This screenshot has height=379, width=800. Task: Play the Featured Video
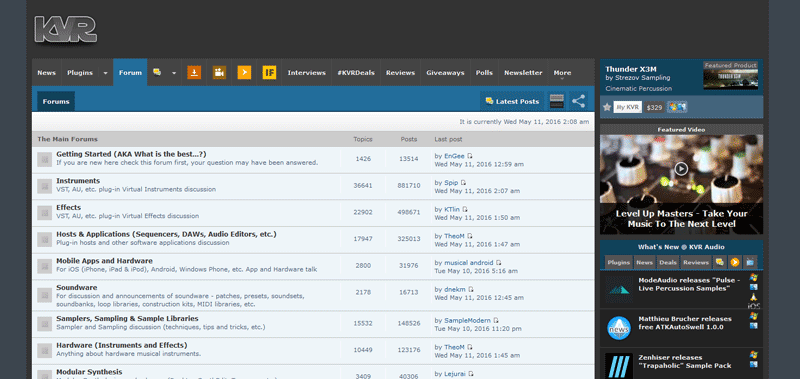coord(681,168)
